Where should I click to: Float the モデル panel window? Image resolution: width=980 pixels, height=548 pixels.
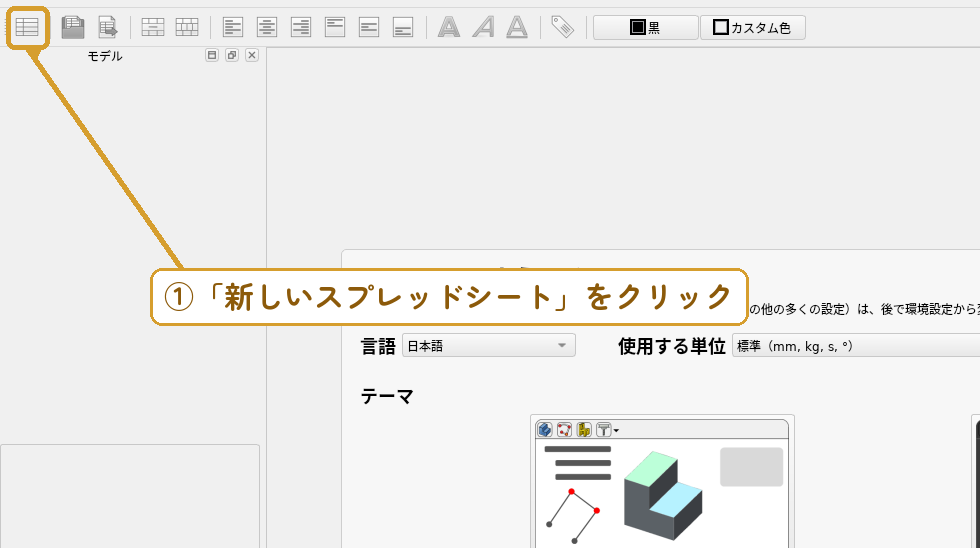point(232,55)
